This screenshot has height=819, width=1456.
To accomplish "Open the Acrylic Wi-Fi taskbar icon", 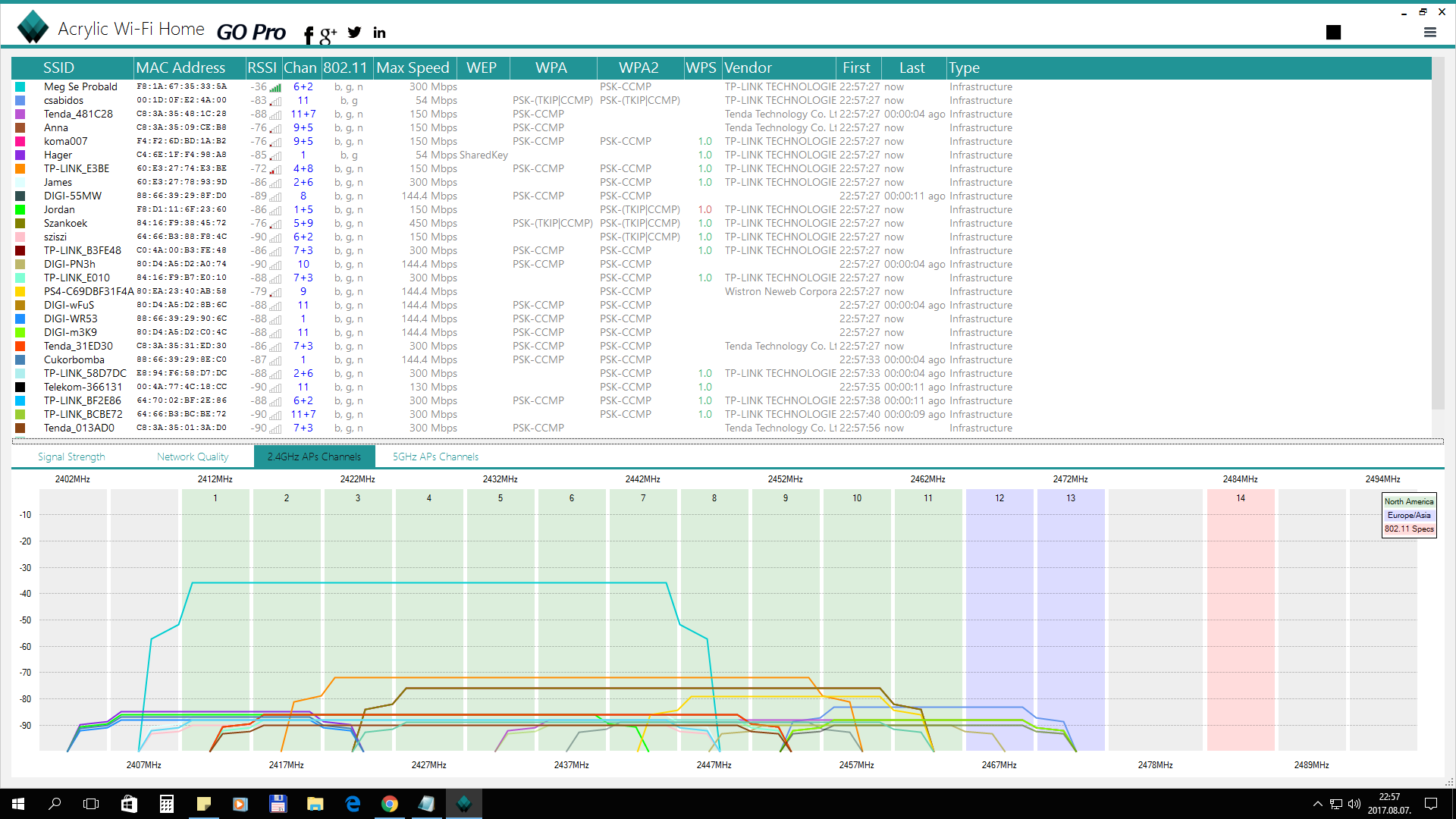I will tap(464, 804).
